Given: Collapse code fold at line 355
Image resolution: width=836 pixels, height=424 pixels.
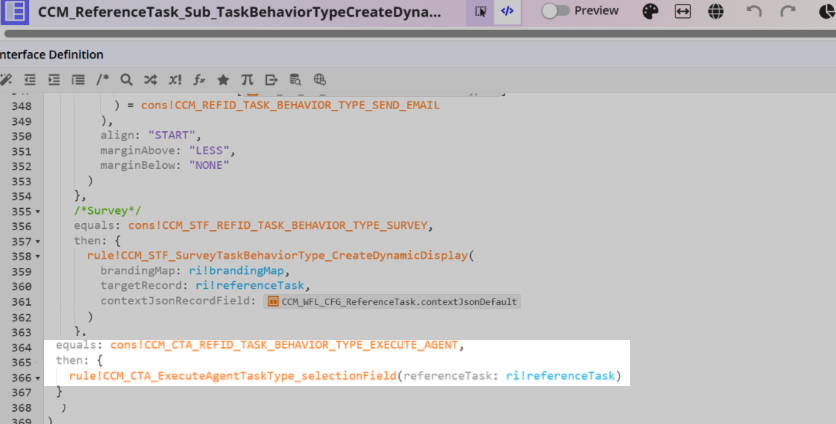Looking at the screenshot, I should (x=38, y=212).
